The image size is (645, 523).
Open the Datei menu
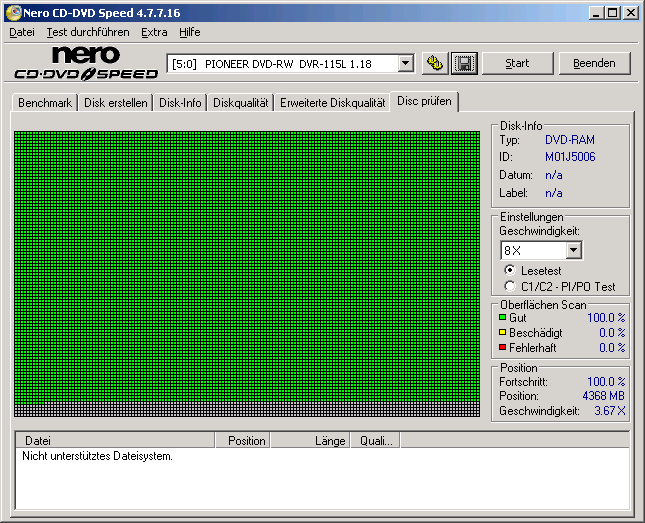tap(22, 32)
